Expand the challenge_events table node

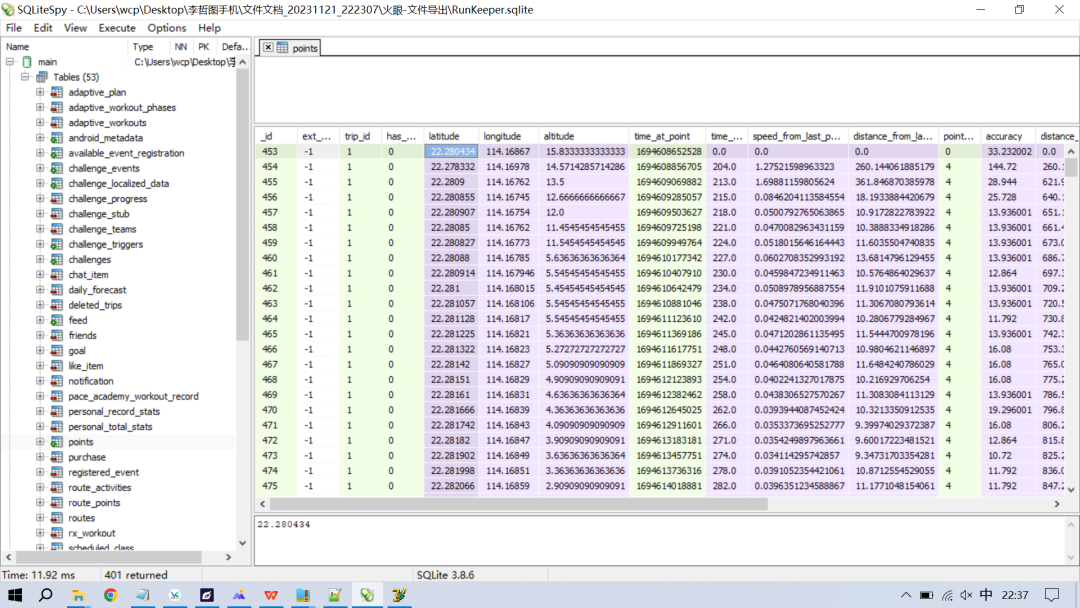click(x=40, y=168)
